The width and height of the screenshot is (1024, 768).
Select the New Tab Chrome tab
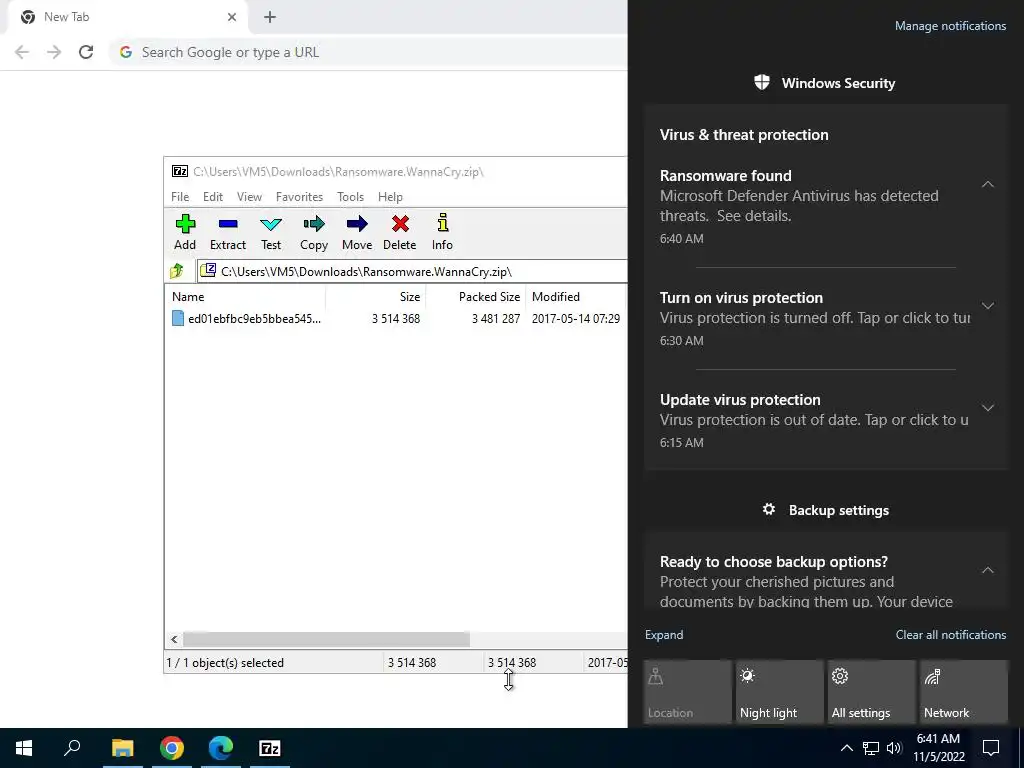point(127,17)
